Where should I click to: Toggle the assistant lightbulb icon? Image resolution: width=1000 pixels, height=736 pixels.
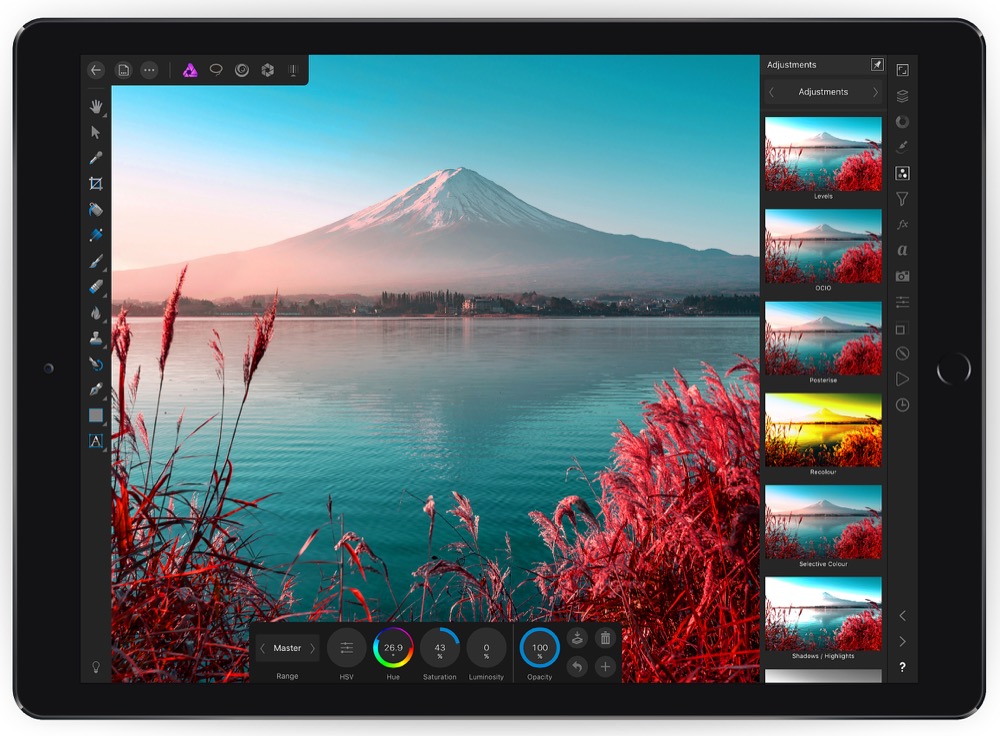pos(96,667)
